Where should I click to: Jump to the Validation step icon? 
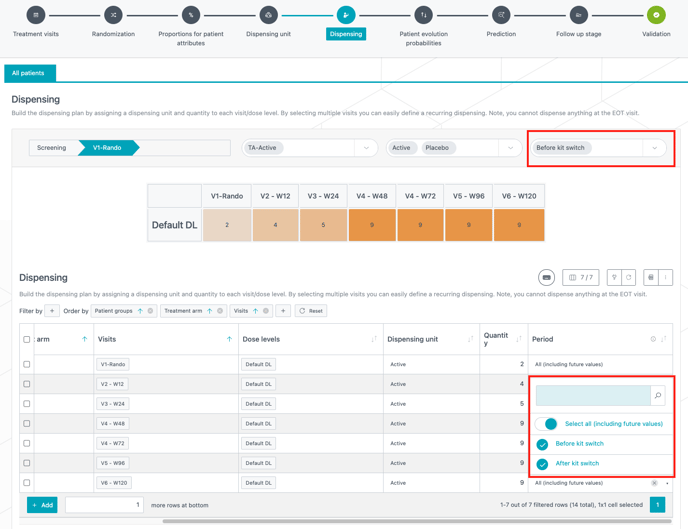pos(656,15)
